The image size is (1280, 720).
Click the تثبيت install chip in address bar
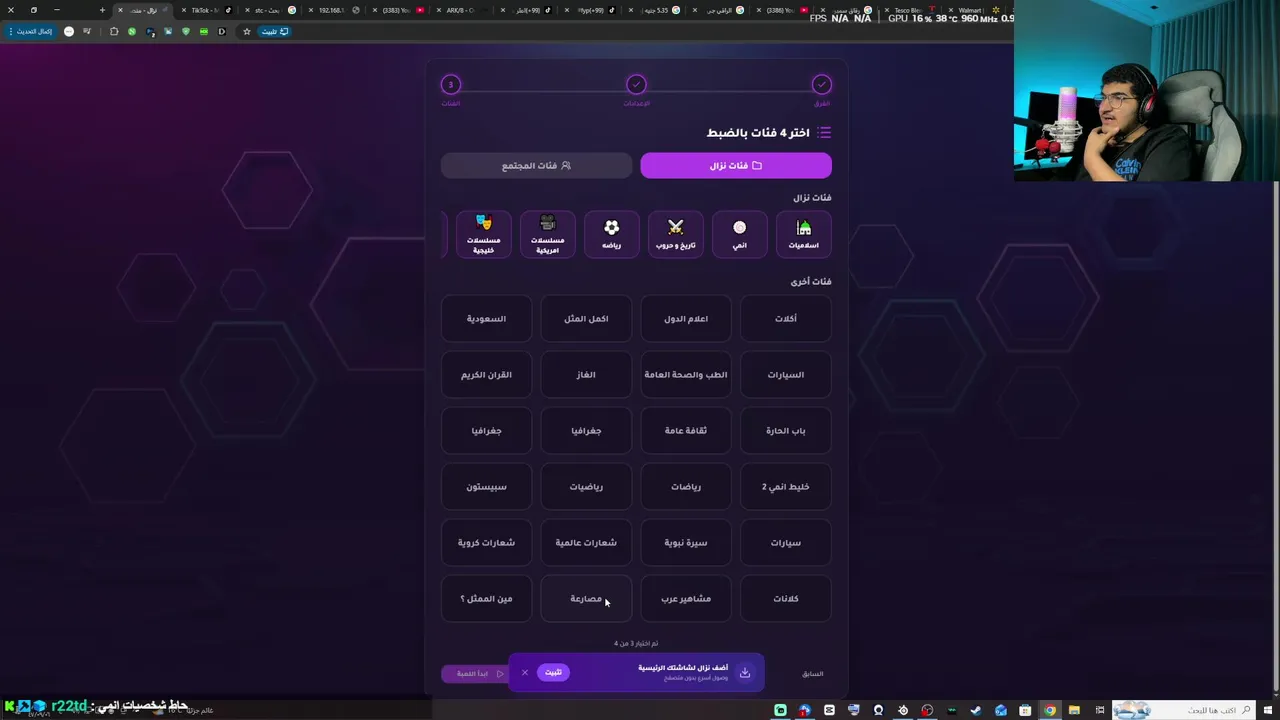click(275, 31)
